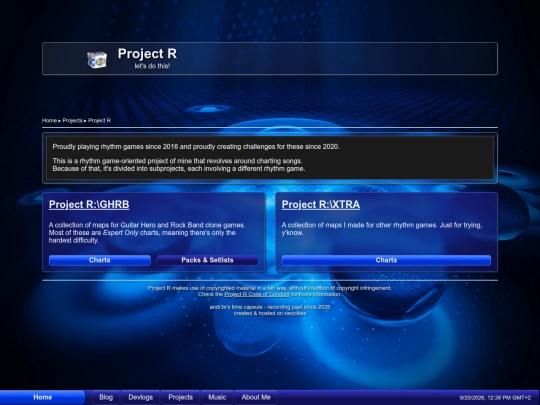Click the copyright fair use notice line
The width and height of the screenshot is (540, 405).
tap(270, 288)
